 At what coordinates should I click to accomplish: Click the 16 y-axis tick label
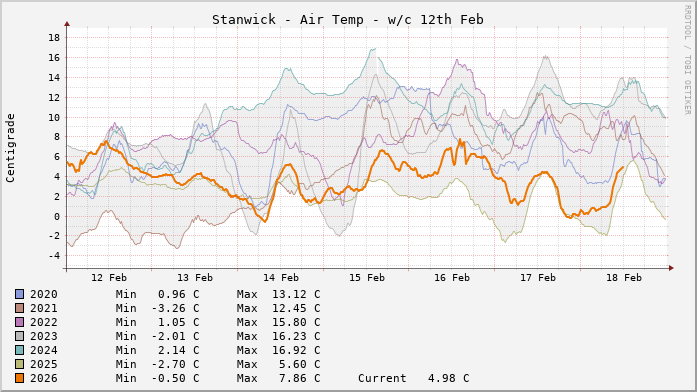(54, 58)
